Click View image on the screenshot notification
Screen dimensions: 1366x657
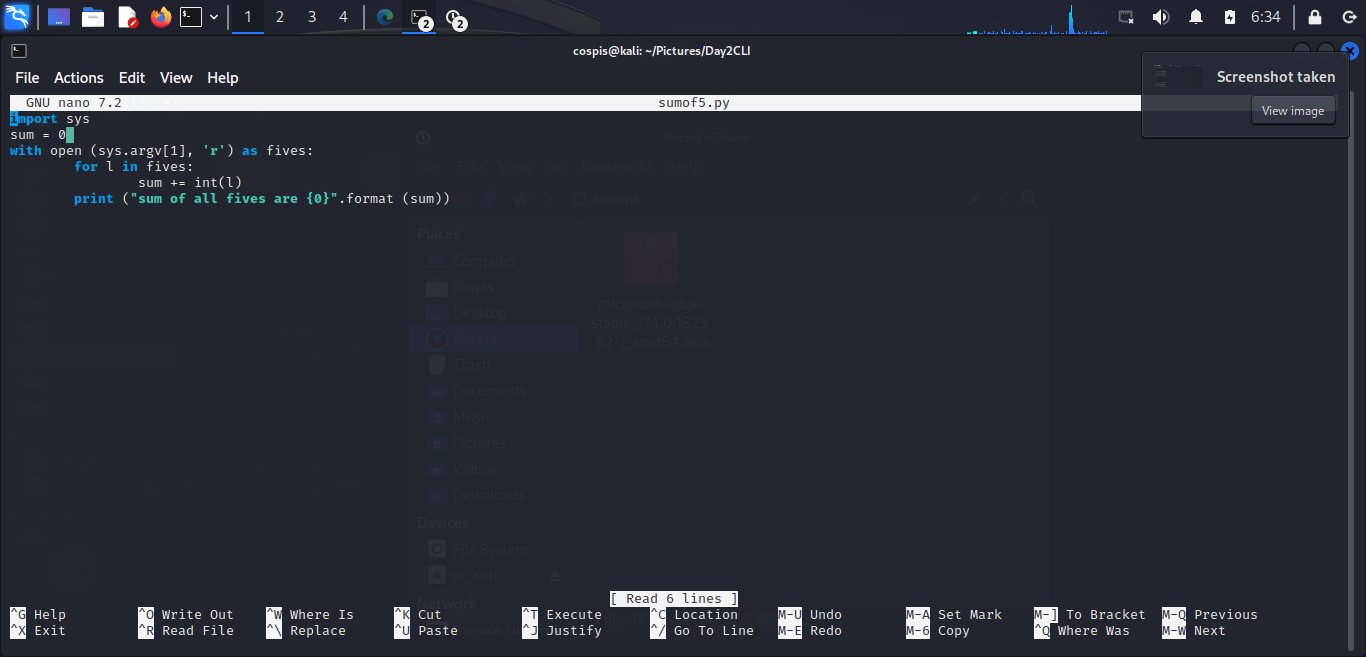point(1293,110)
